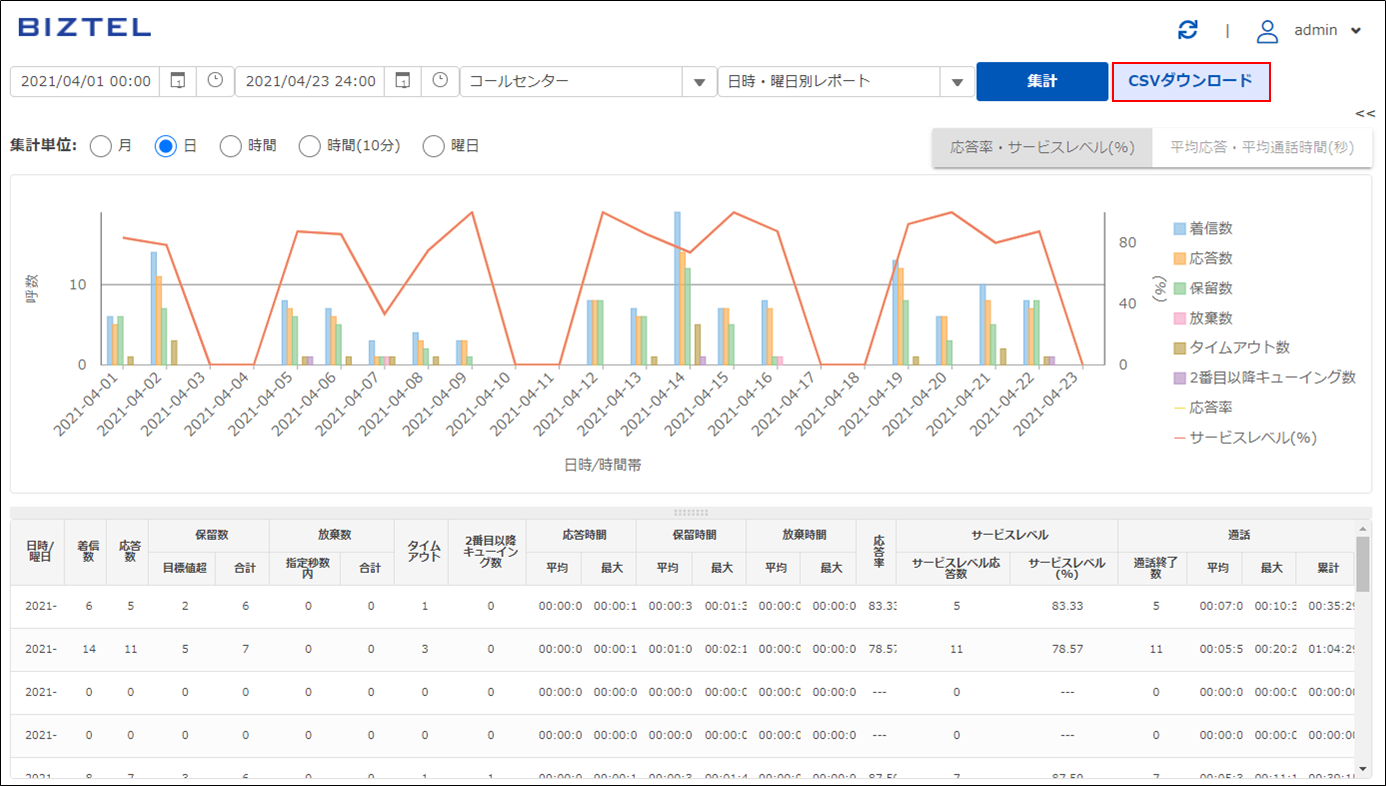Click the サービスレベル応答数 column header
1386x786 pixels.
pos(954,568)
